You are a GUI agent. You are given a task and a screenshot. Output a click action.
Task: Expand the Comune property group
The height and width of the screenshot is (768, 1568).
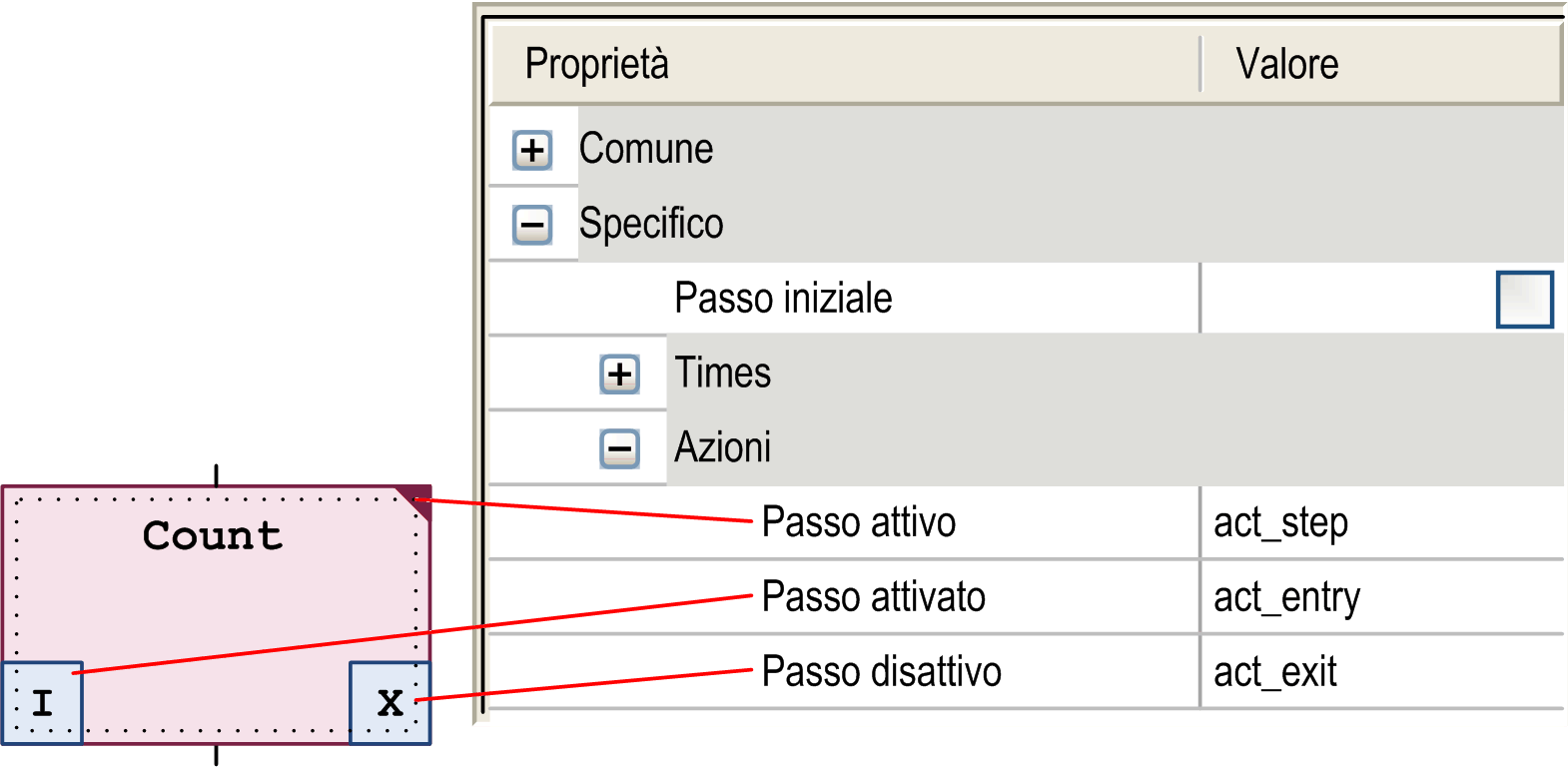[532, 150]
